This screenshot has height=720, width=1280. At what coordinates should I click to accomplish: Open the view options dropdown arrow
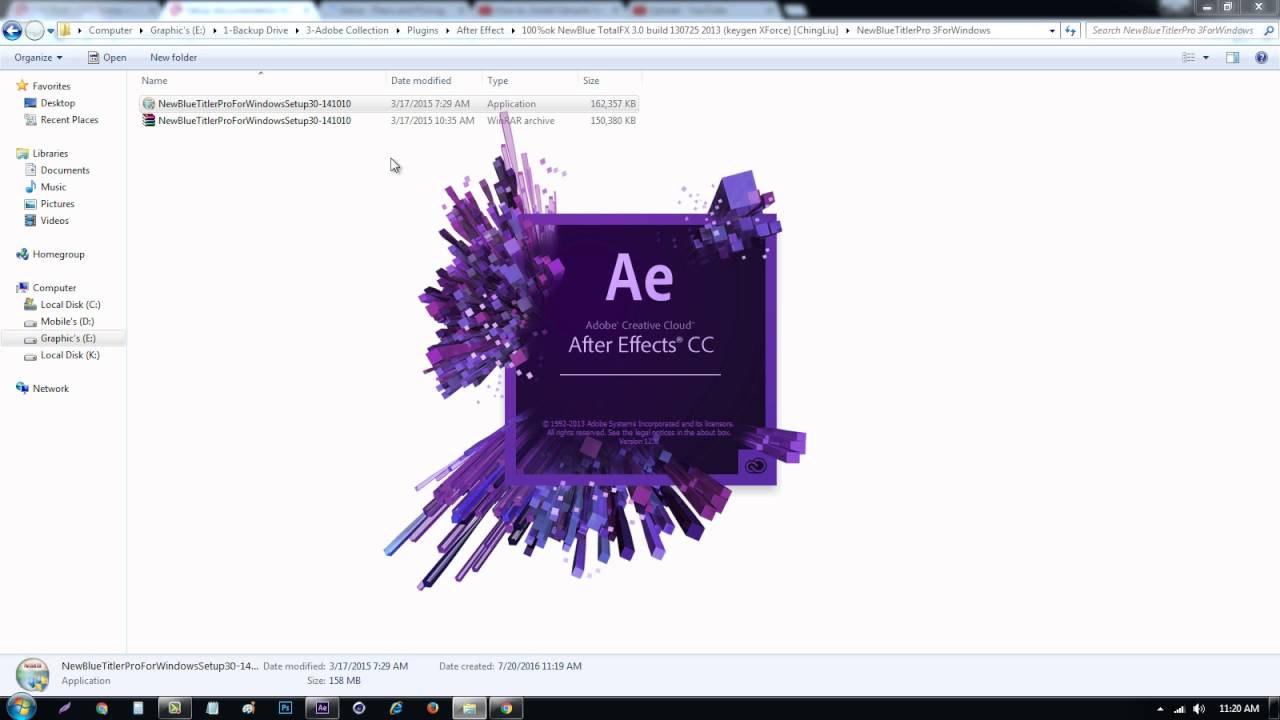coord(1205,57)
